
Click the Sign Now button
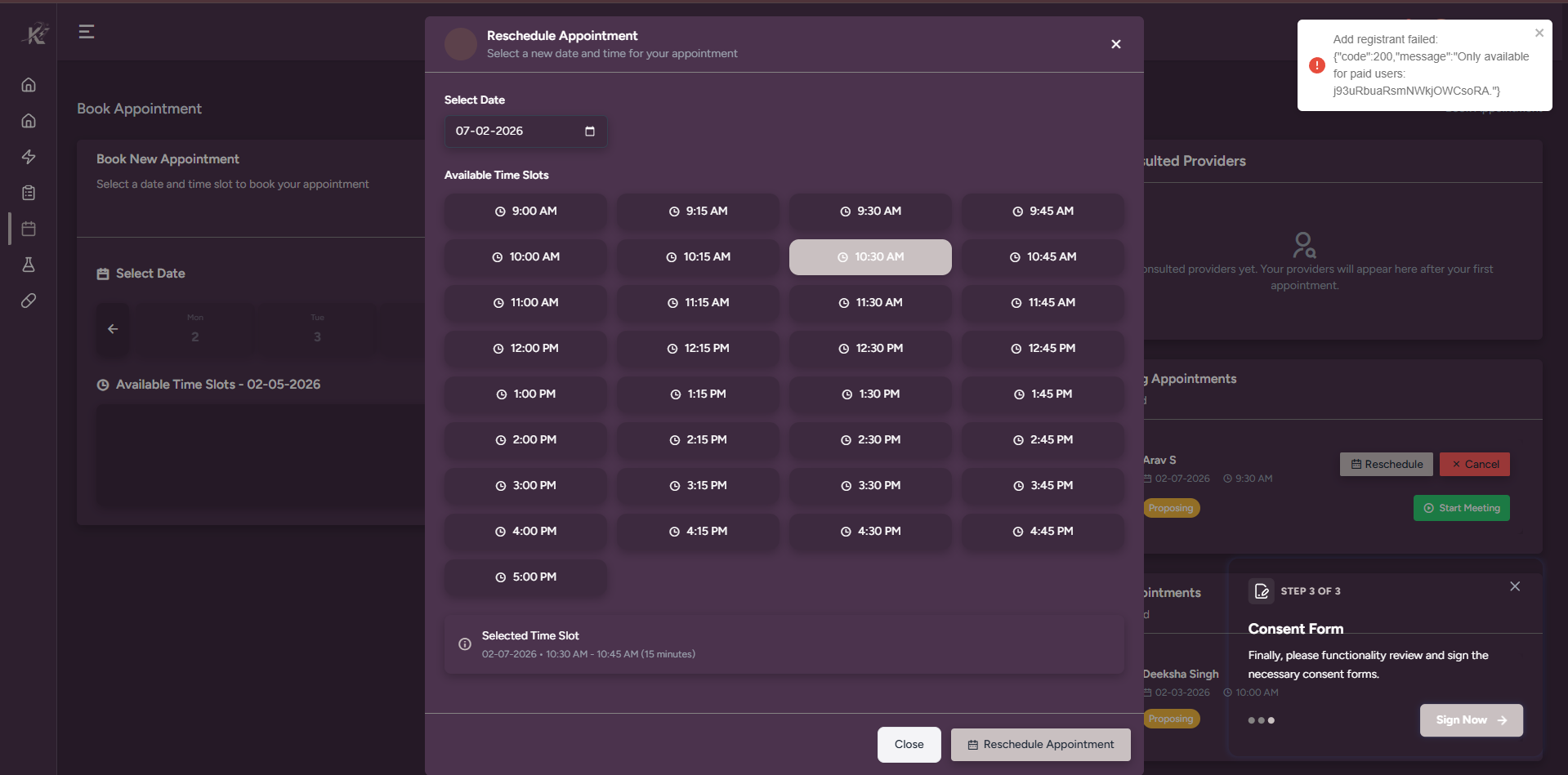[1470, 720]
